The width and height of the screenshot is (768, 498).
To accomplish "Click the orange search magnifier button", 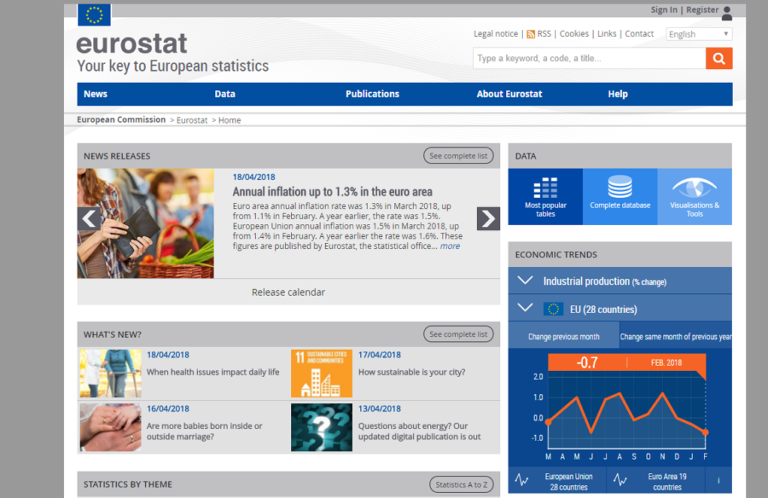I will [x=719, y=58].
